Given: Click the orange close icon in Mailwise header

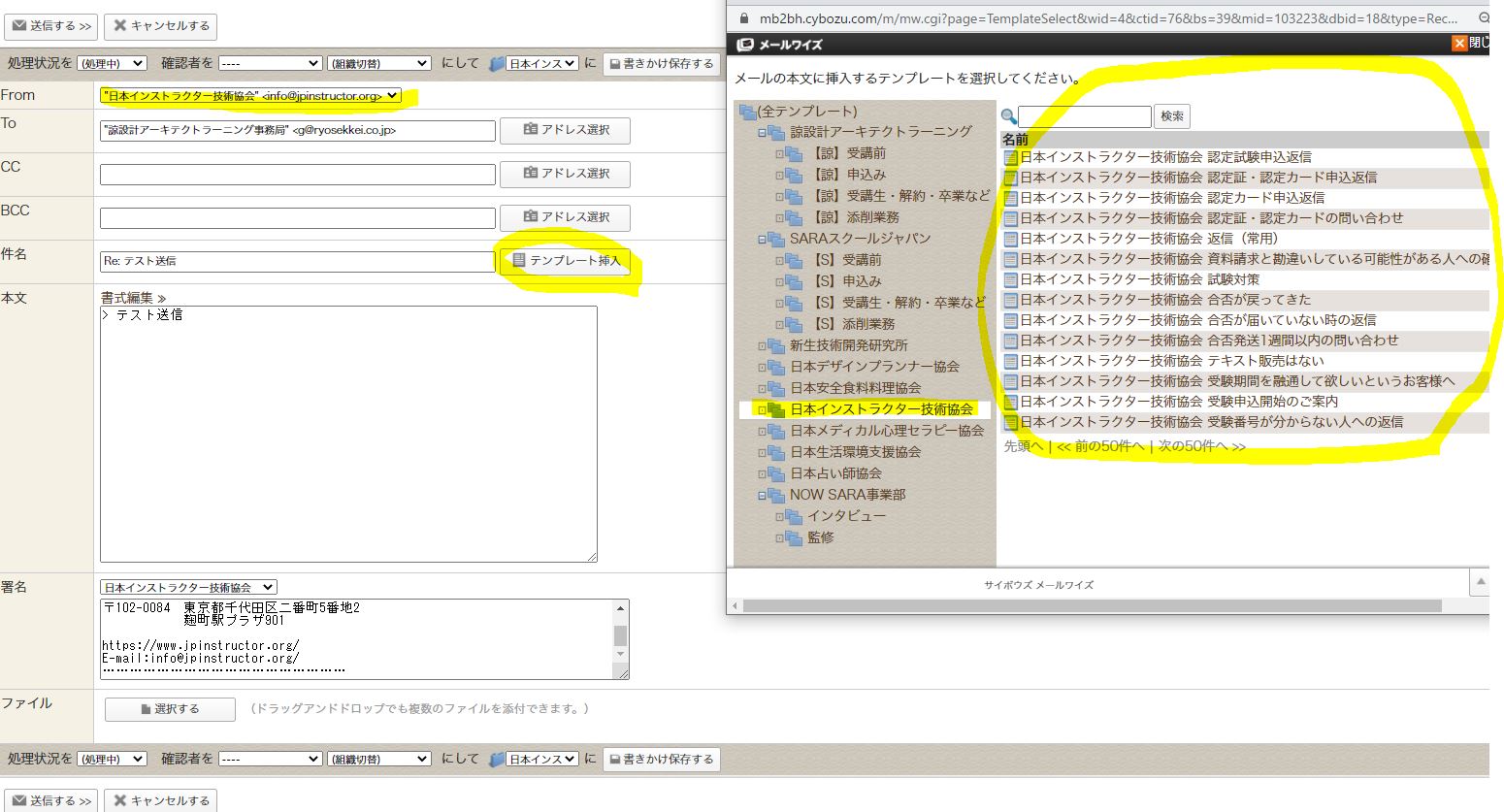Looking at the screenshot, I should coord(1458,44).
